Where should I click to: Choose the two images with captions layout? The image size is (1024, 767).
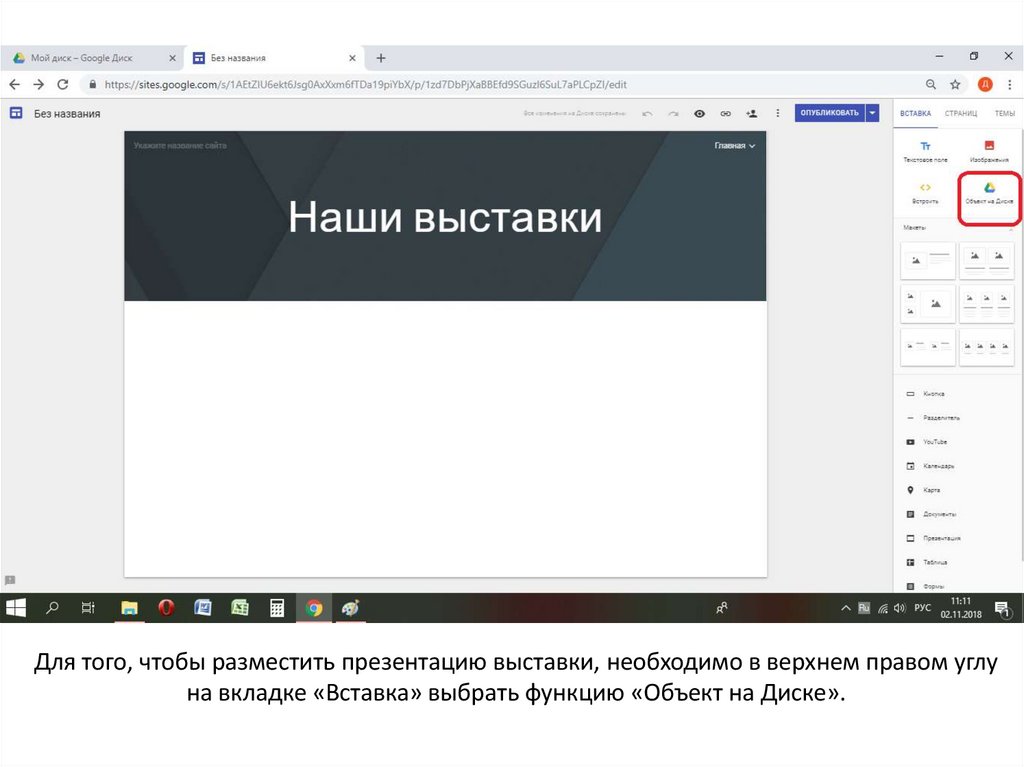point(986,260)
